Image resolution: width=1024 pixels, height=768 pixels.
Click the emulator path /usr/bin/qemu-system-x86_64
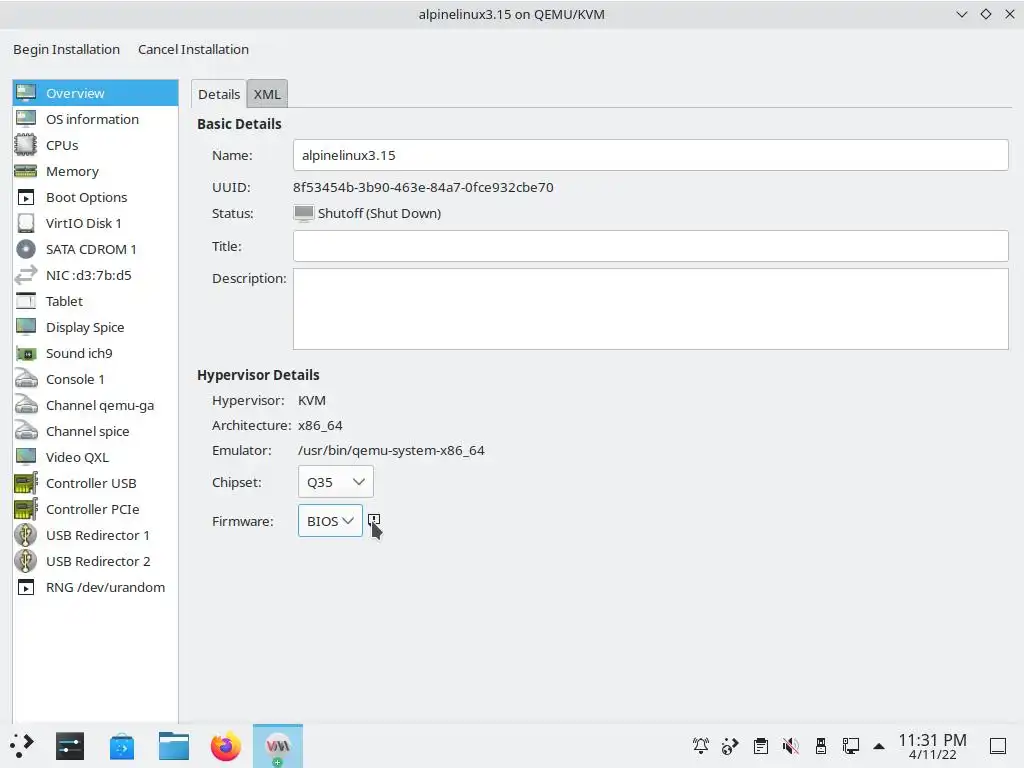391,451
